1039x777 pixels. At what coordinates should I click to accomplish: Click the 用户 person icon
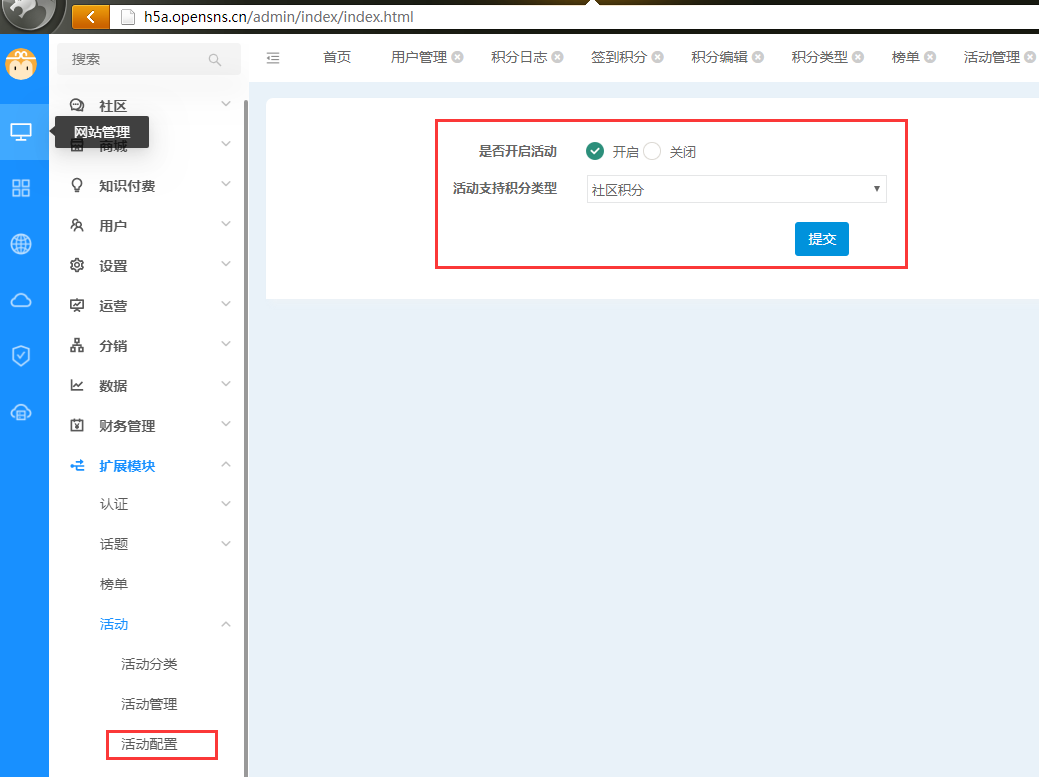point(77,225)
